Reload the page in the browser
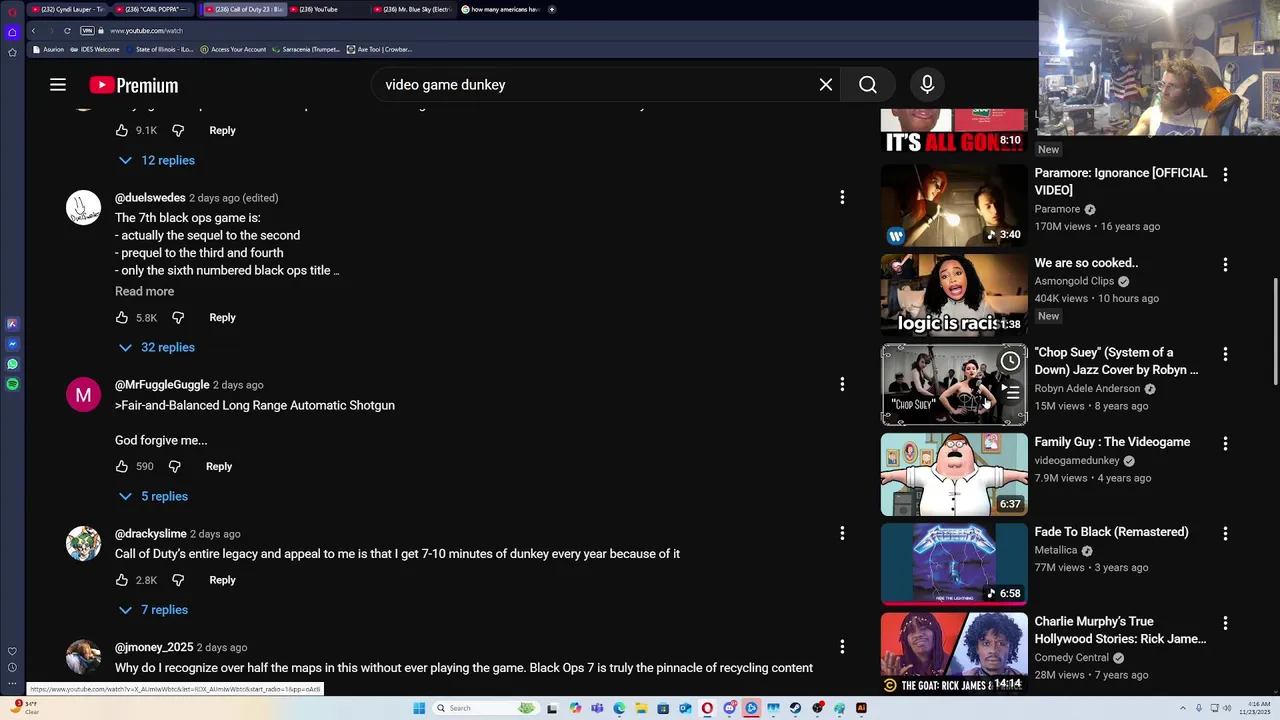 coord(67,31)
